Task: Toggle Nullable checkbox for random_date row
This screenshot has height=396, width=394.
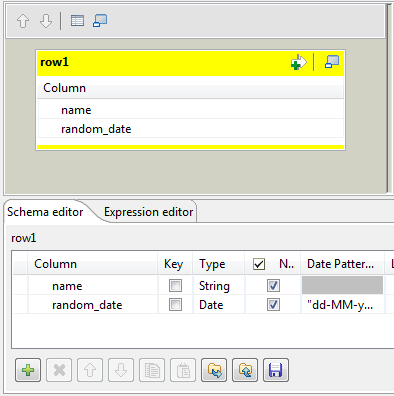Action: point(273,305)
